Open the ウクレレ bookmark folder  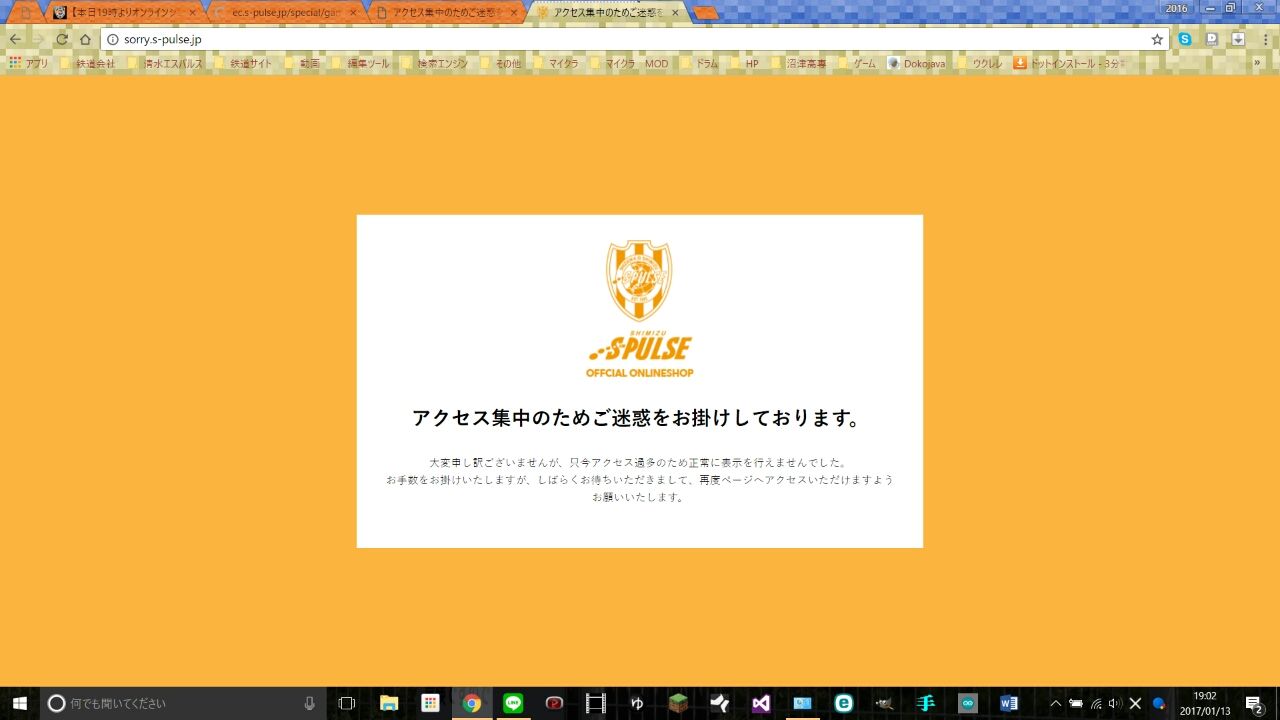(981, 63)
